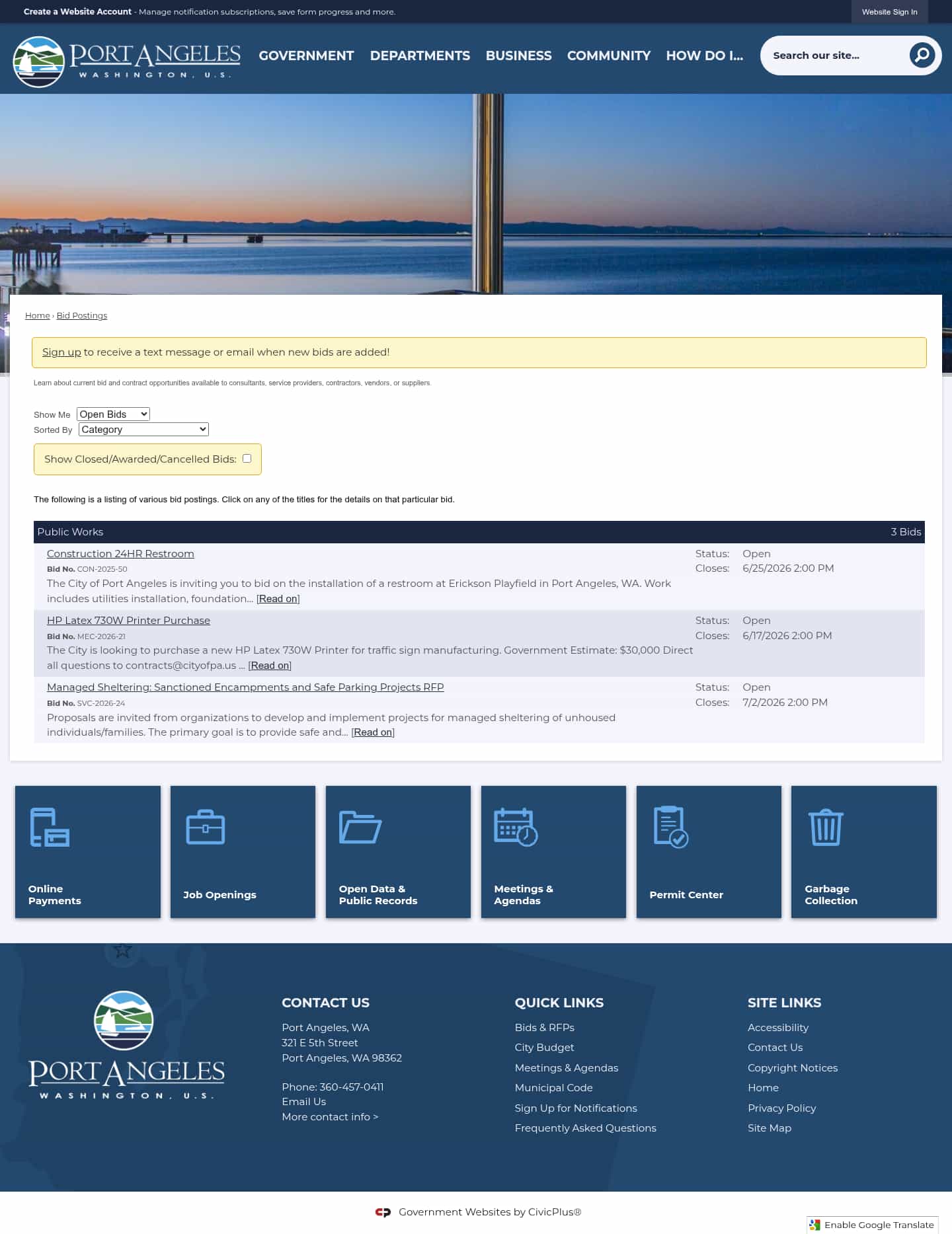Open the Show Me dropdown

tap(113, 414)
